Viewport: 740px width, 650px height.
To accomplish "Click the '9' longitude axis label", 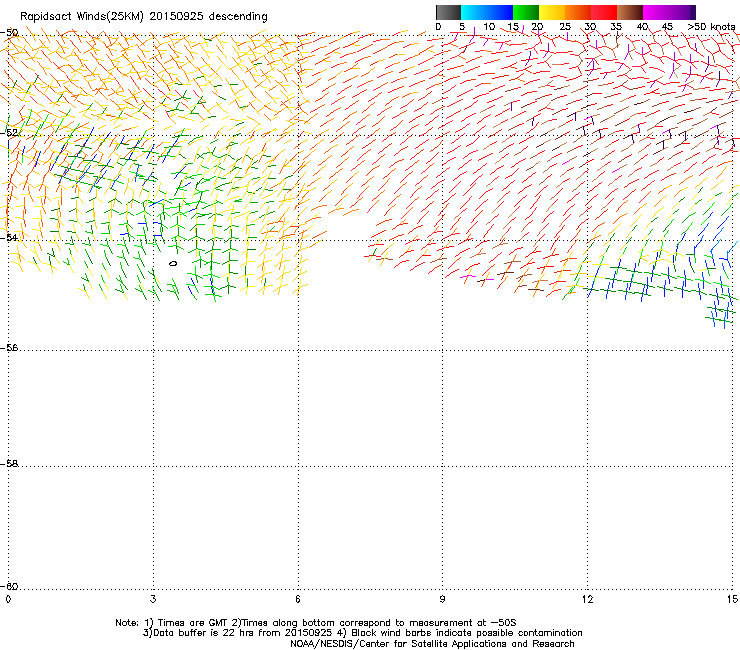I will coord(442,599).
